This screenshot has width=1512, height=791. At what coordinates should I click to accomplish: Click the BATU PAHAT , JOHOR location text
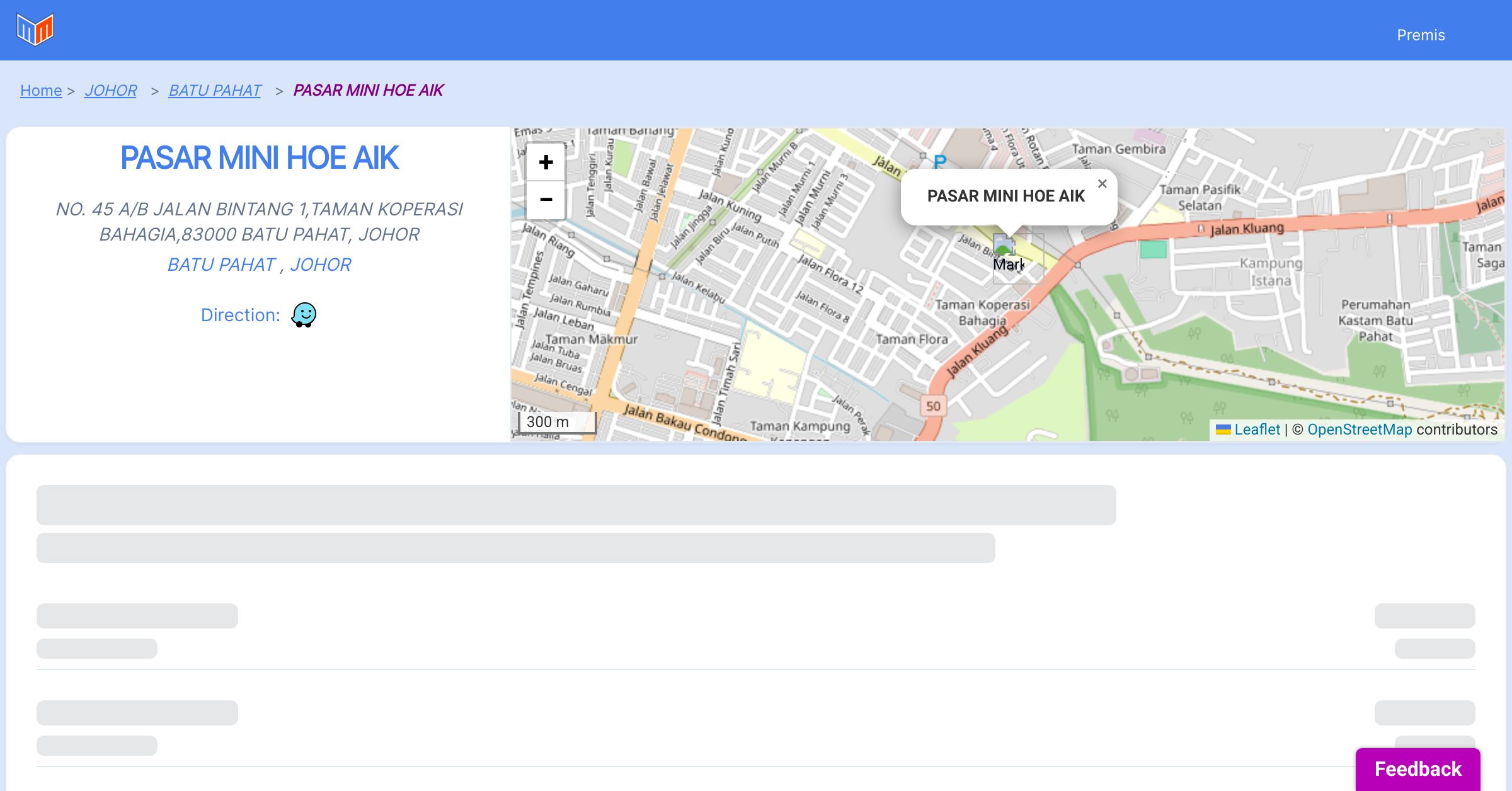(x=259, y=265)
